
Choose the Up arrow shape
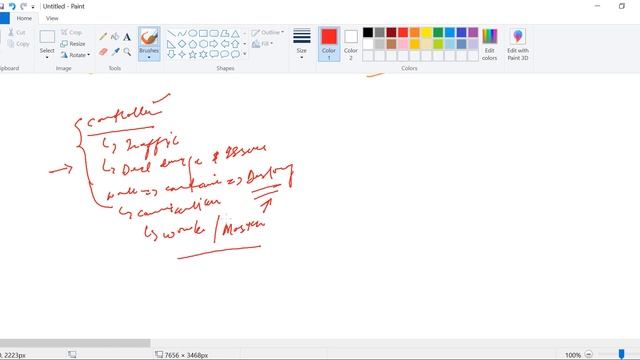tap(235, 44)
